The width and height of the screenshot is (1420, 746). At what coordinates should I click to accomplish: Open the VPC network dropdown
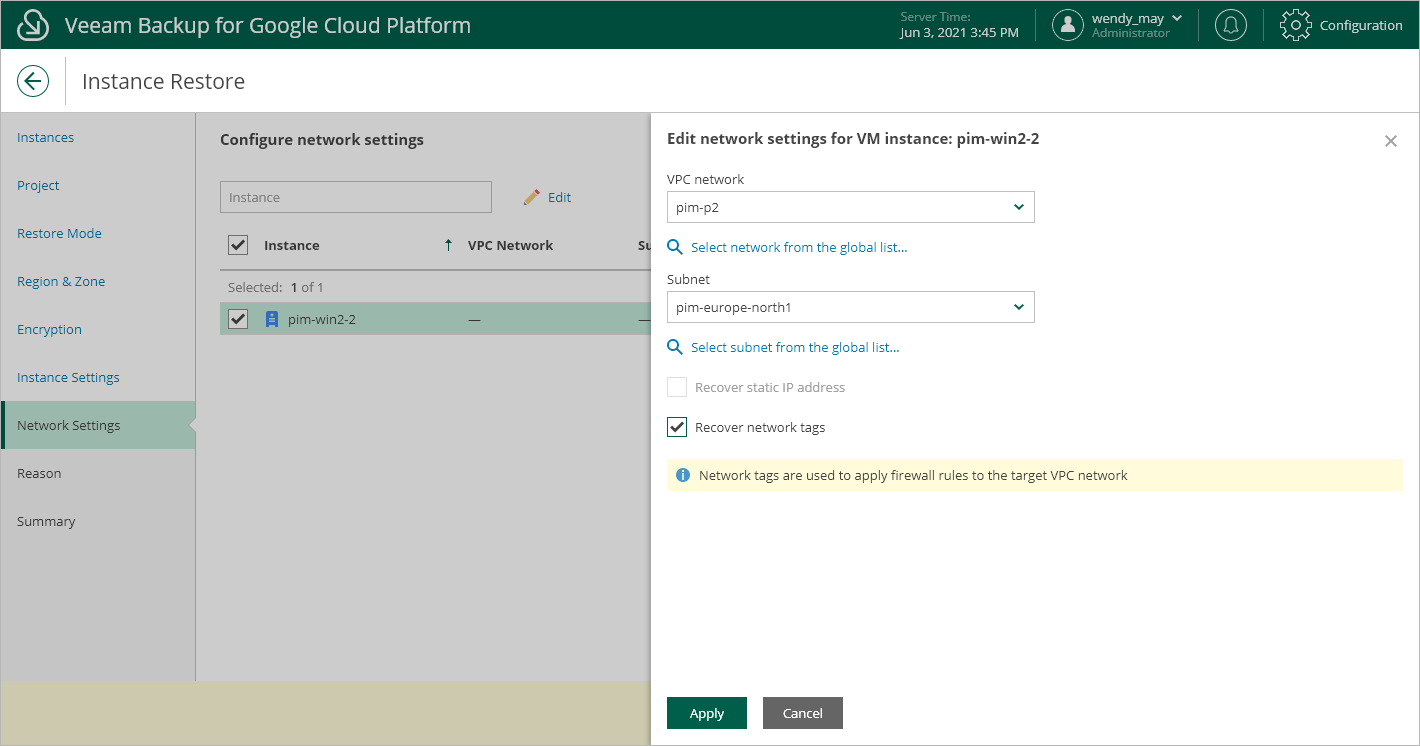pos(850,207)
